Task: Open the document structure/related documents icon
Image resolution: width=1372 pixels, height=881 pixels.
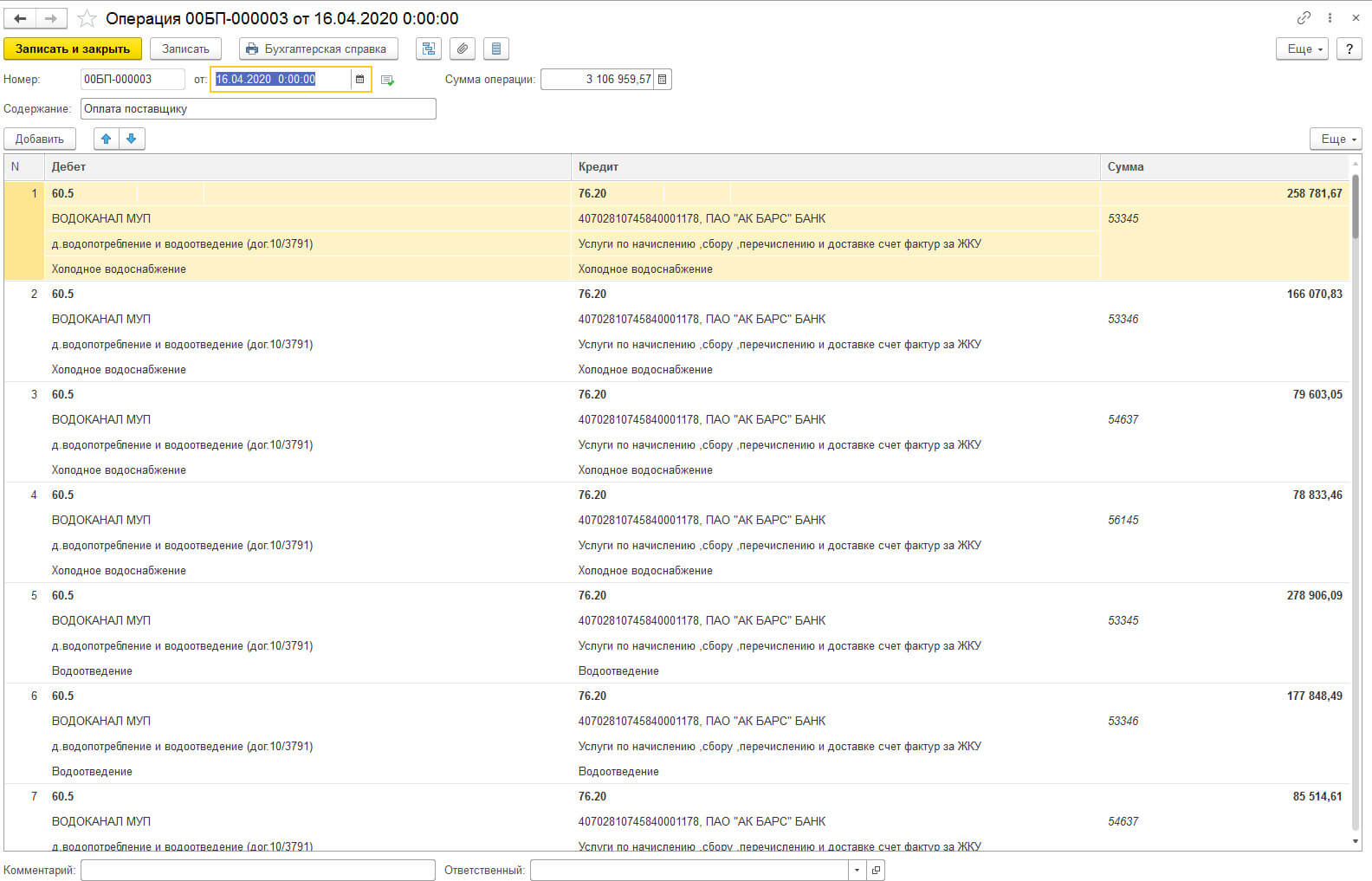Action: point(429,49)
